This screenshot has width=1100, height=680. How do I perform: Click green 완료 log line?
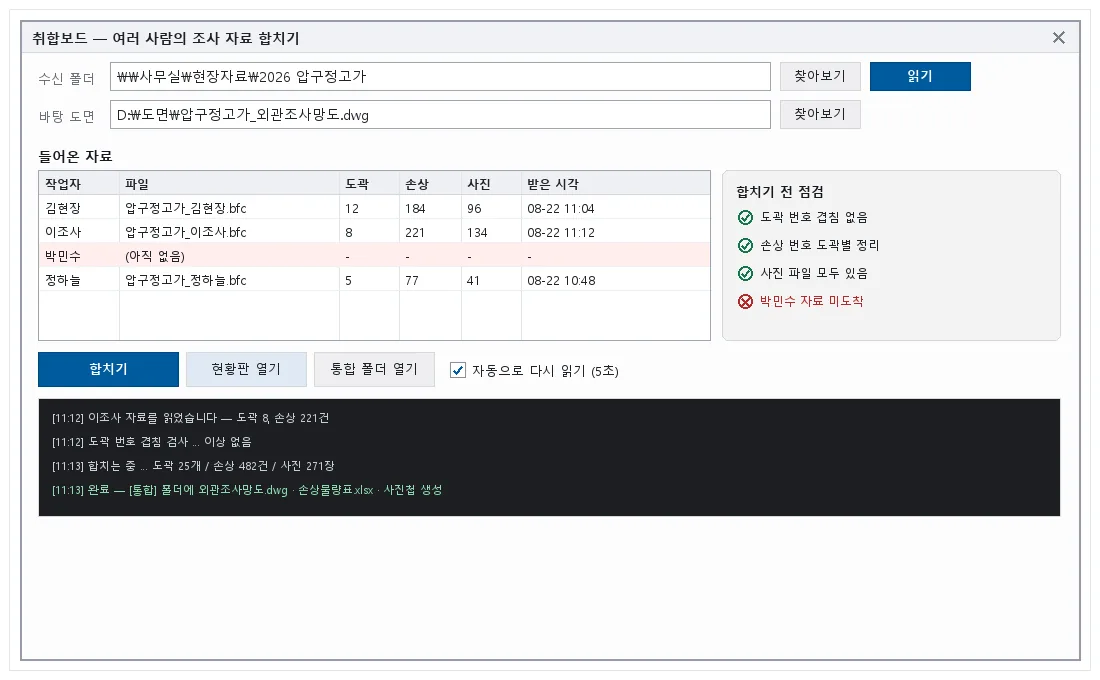point(247,490)
